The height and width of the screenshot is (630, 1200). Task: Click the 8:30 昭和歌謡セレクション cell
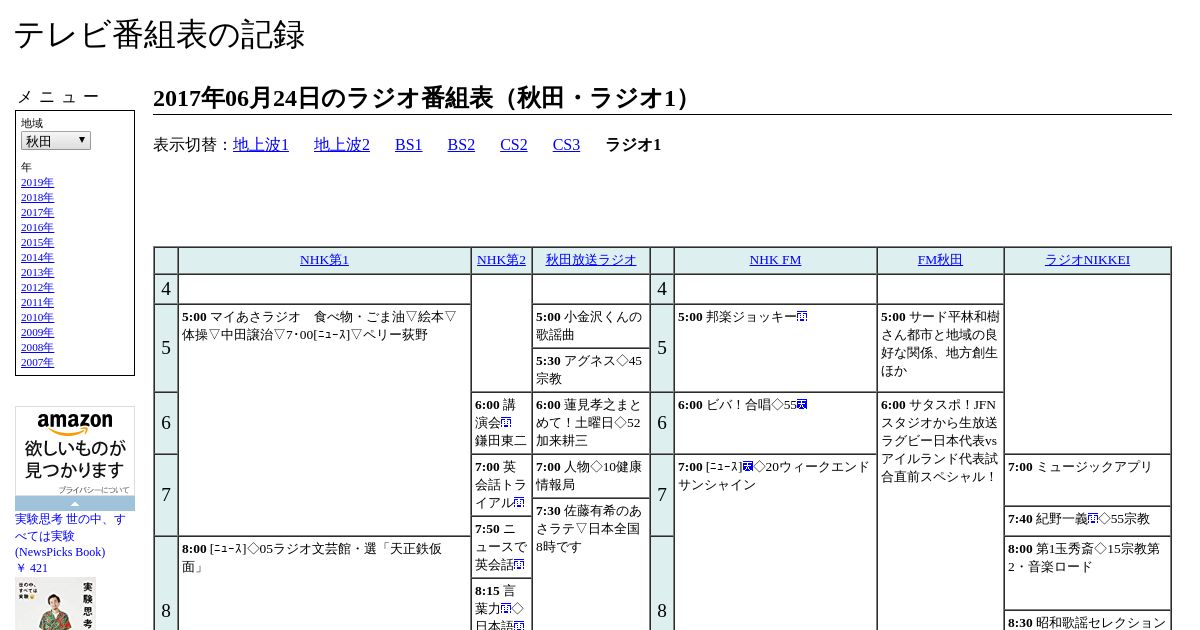click(x=1087, y=621)
